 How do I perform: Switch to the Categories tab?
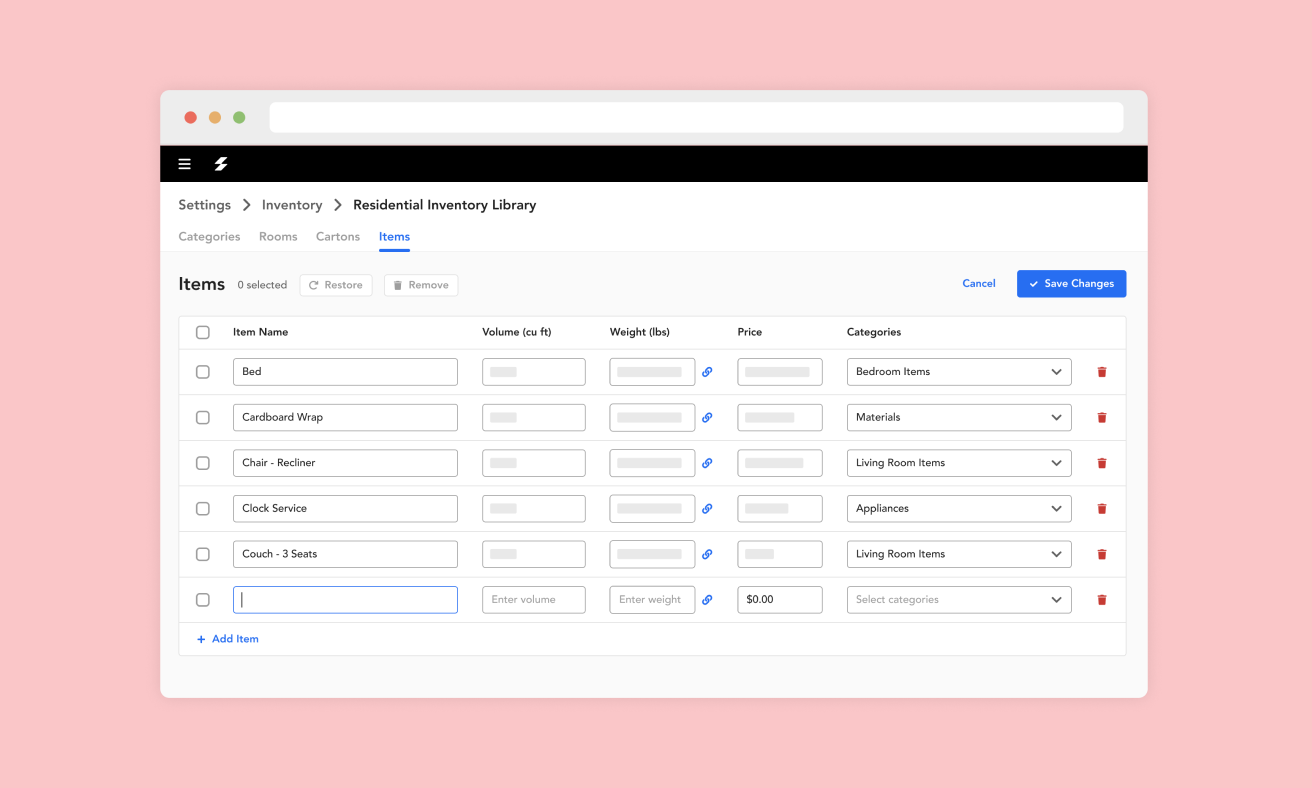pyautogui.click(x=209, y=237)
